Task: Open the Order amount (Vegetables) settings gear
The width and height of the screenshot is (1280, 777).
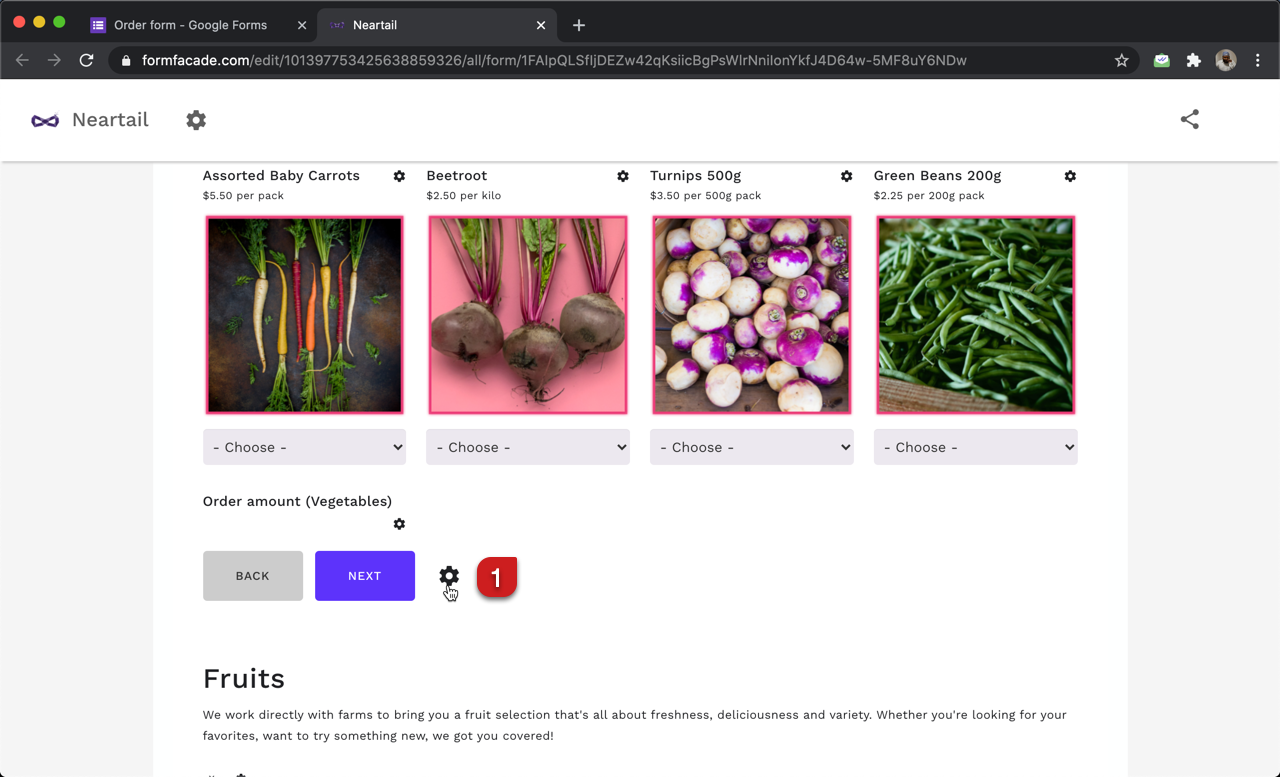Action: 399,524
